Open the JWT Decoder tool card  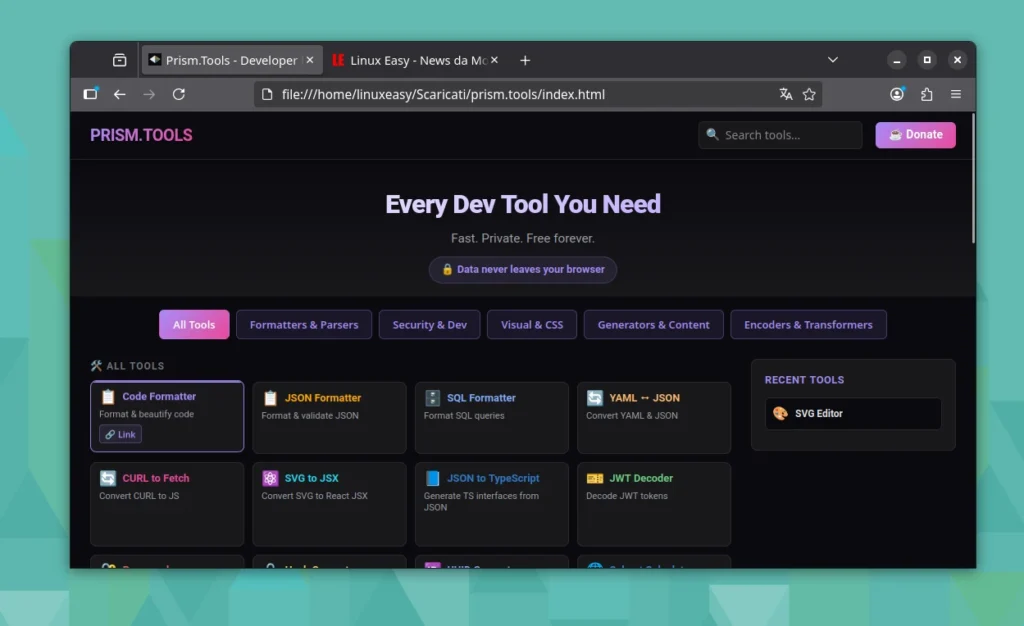click(653, 503)
